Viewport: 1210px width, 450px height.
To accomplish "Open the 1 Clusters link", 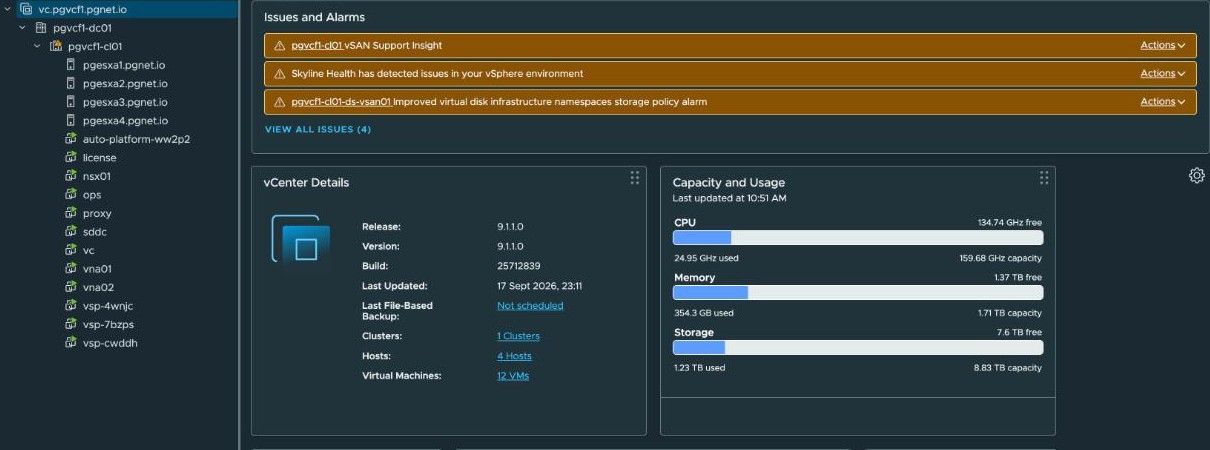I will click(518, 336).
